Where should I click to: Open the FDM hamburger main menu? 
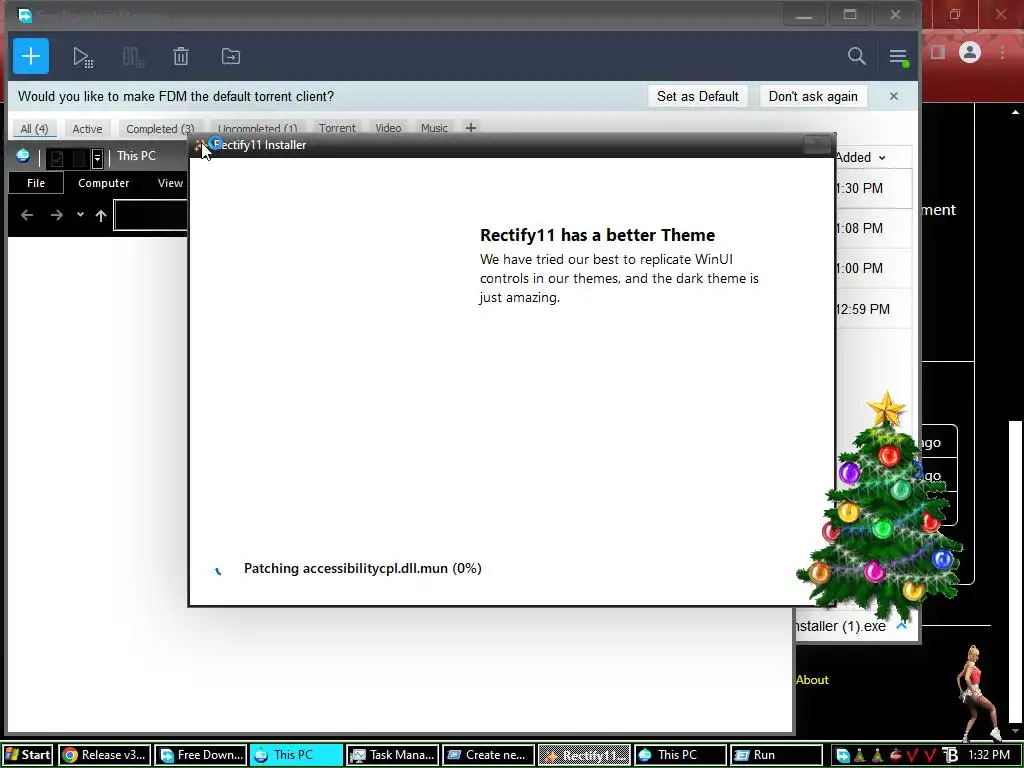(x=898, y=57)
